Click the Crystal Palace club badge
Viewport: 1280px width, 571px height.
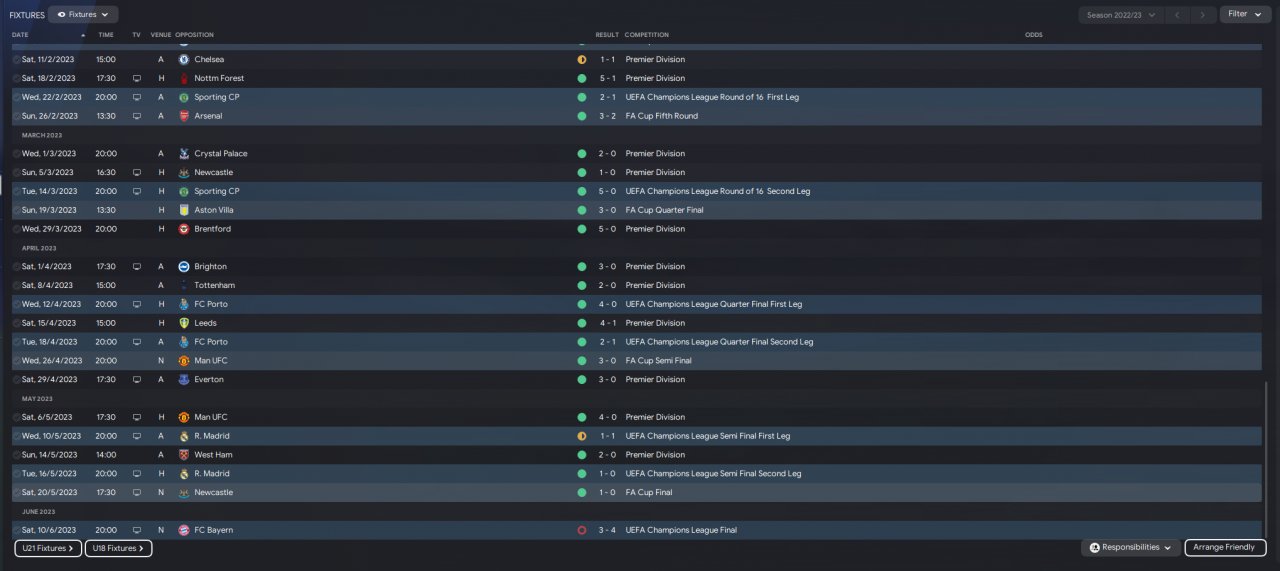(184, 154)
